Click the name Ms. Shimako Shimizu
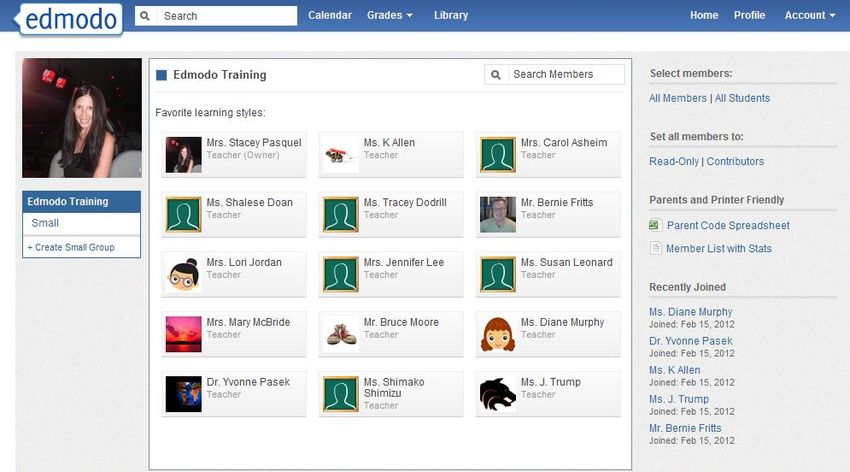 click(394, 387)
